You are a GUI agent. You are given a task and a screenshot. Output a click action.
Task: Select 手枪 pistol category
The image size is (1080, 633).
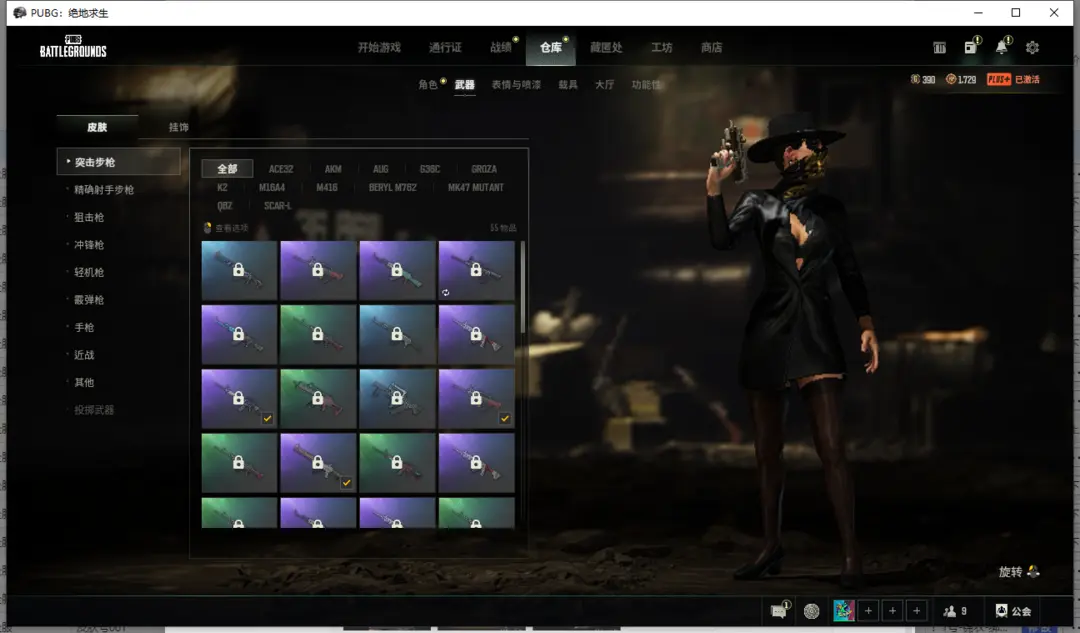click(84, 327)
